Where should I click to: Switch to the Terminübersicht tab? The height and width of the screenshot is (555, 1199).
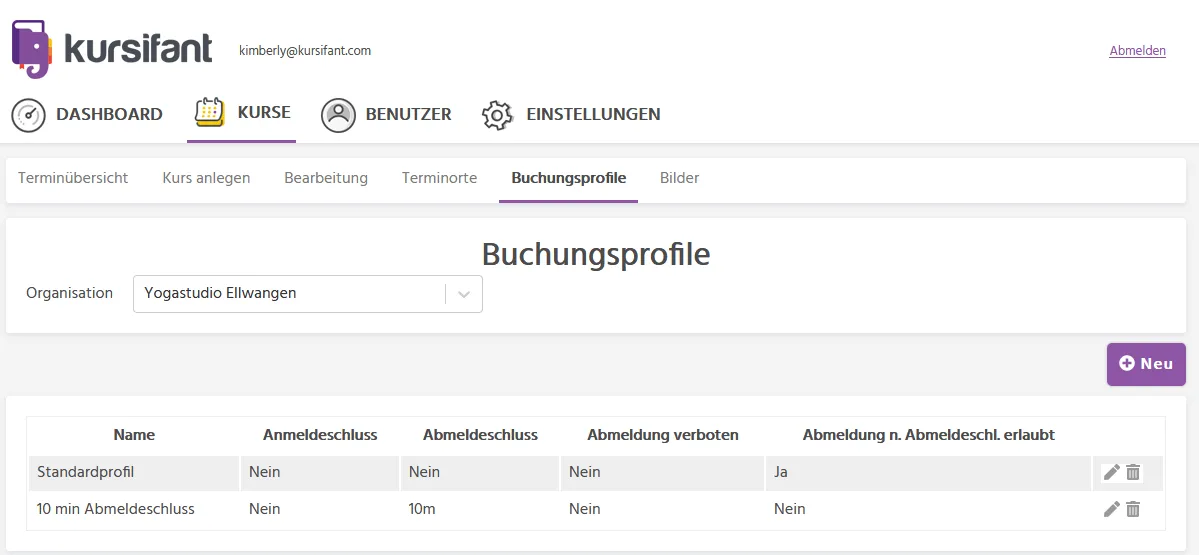point(73,178)
